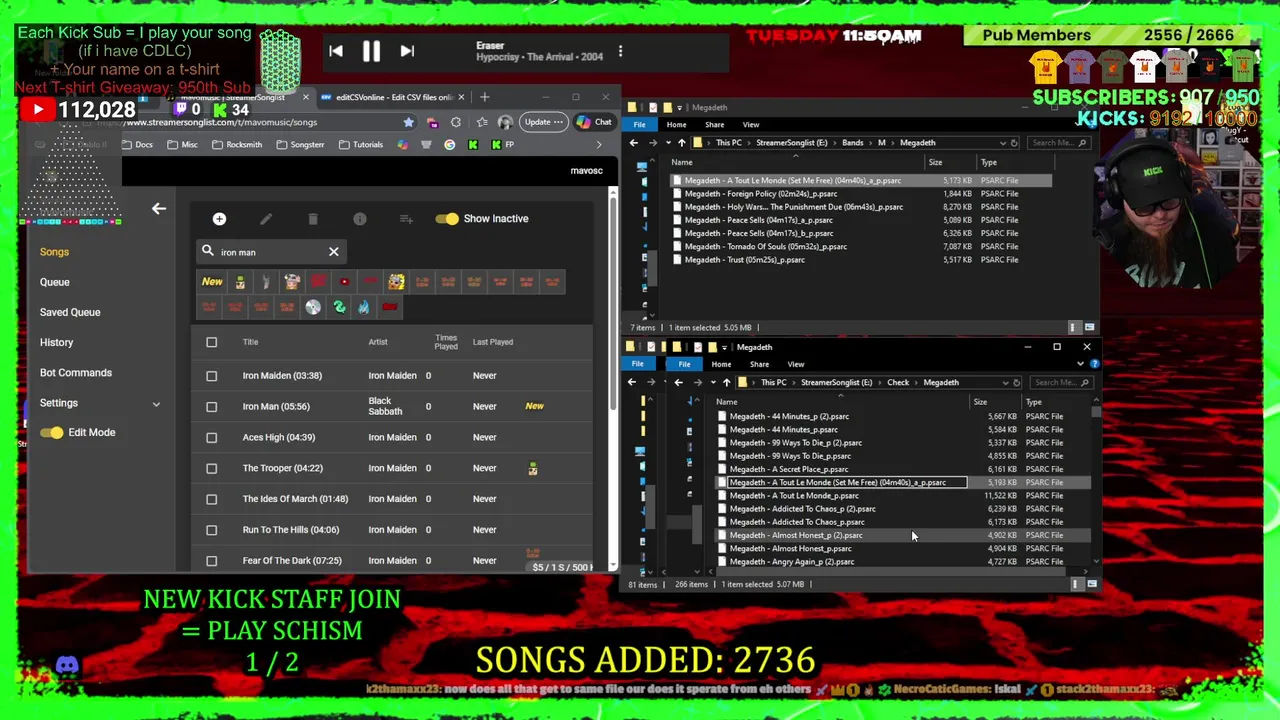The width and height of the screenshot is (1280, 720).
Task: Check The Ides Of March row
Action: coord(211,500)
